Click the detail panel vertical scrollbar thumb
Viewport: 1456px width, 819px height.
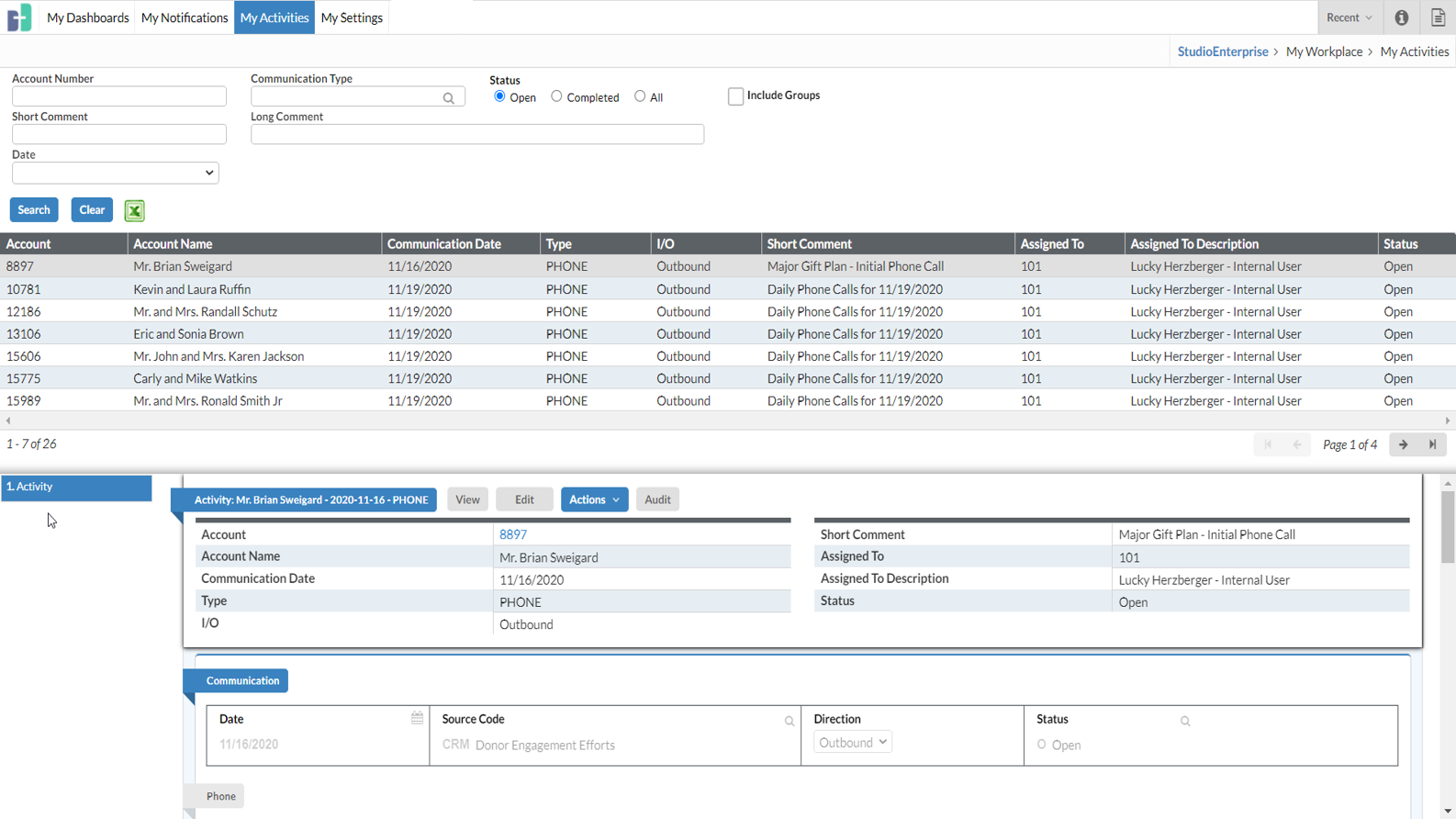pyautogui.click(x=1448, y=525)
